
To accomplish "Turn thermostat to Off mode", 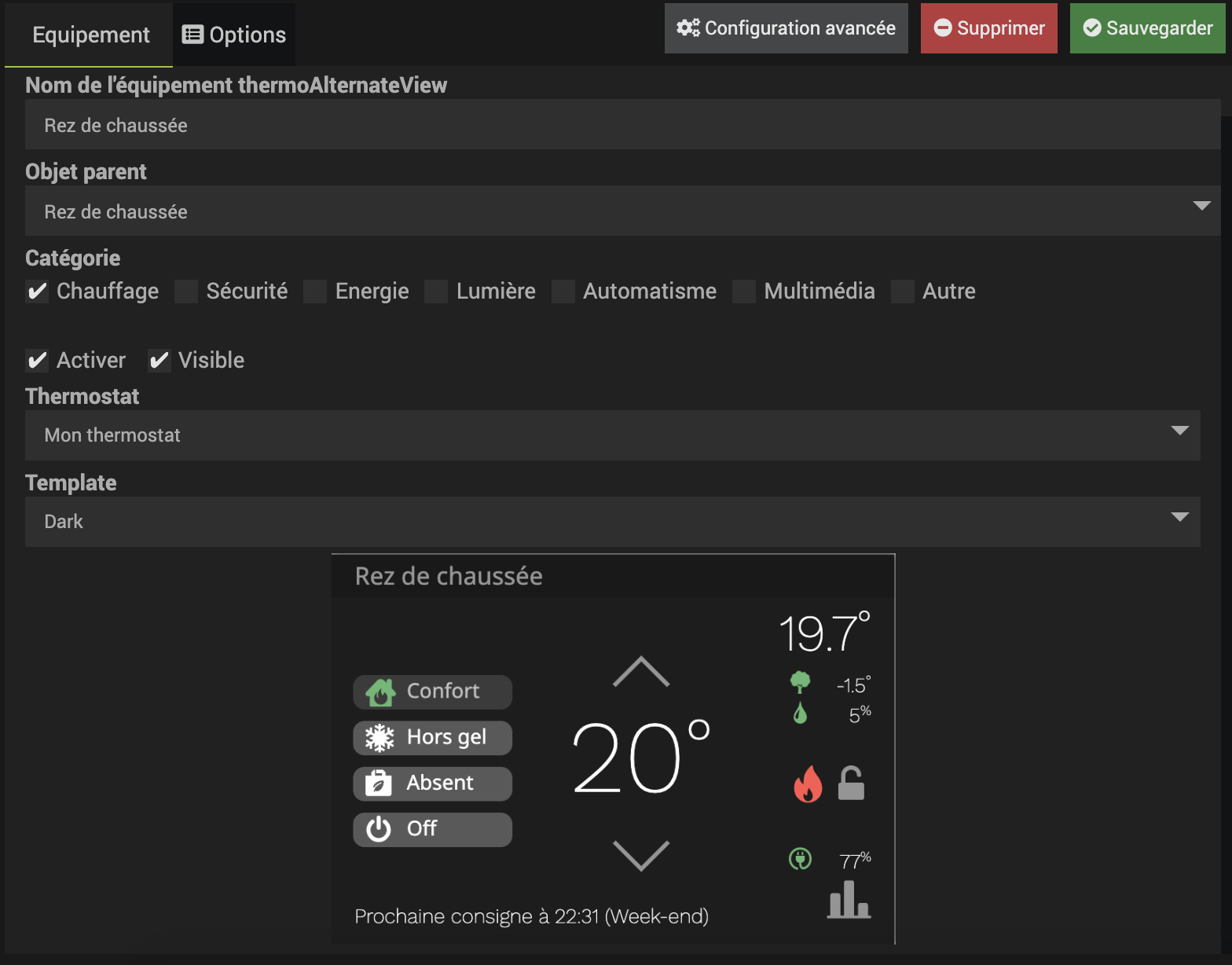I will [x=432, y=829].
